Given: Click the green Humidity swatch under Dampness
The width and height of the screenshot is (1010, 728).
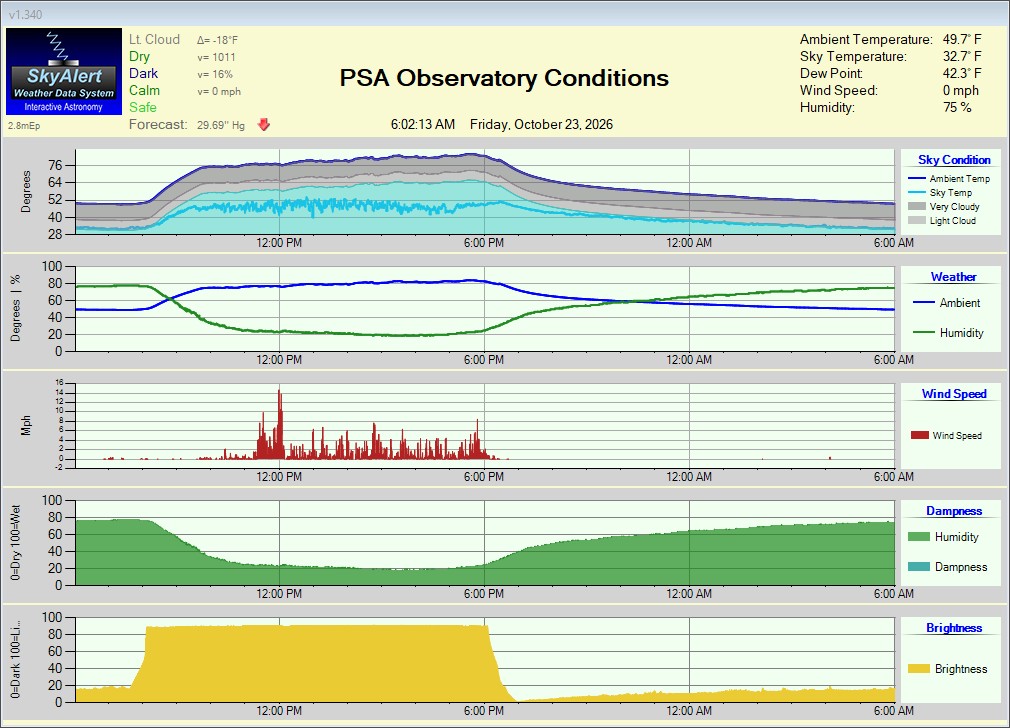Looking at the screenshot, I should [x=919, y=537].
